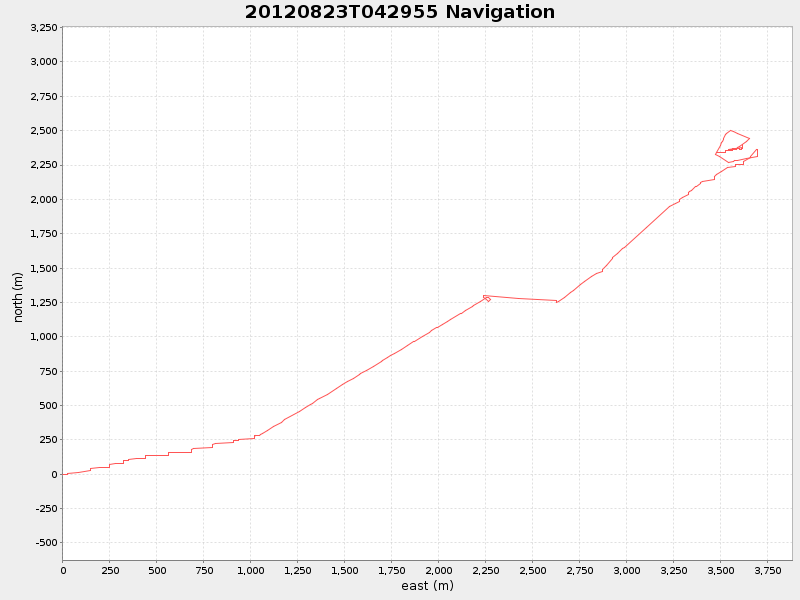800x600 pixels.
Task: Click the "1,250" tick label on the y-axis
Action: tap(45, 302)
